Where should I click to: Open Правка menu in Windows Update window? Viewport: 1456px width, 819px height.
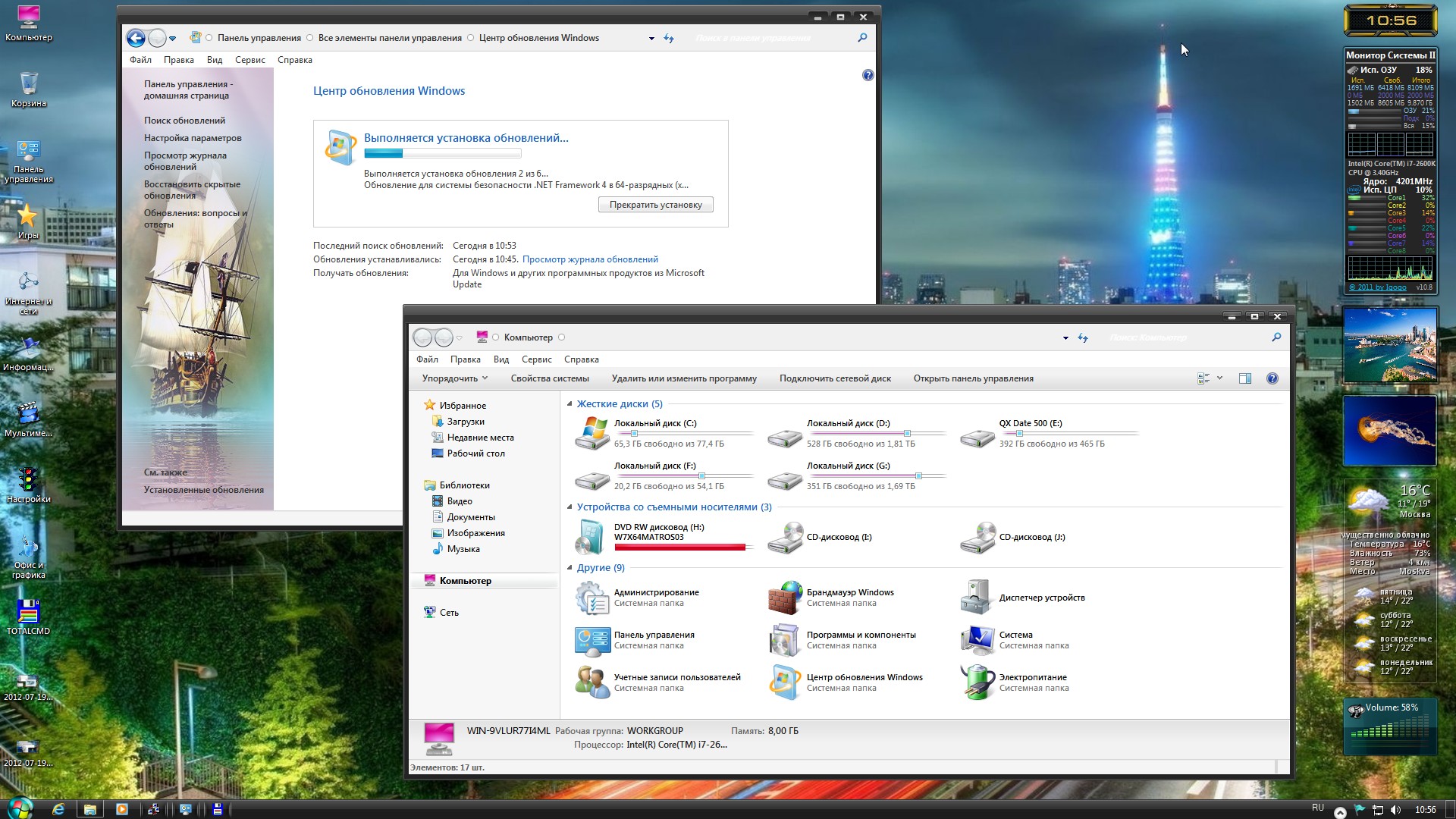click(x=178, y=60)
